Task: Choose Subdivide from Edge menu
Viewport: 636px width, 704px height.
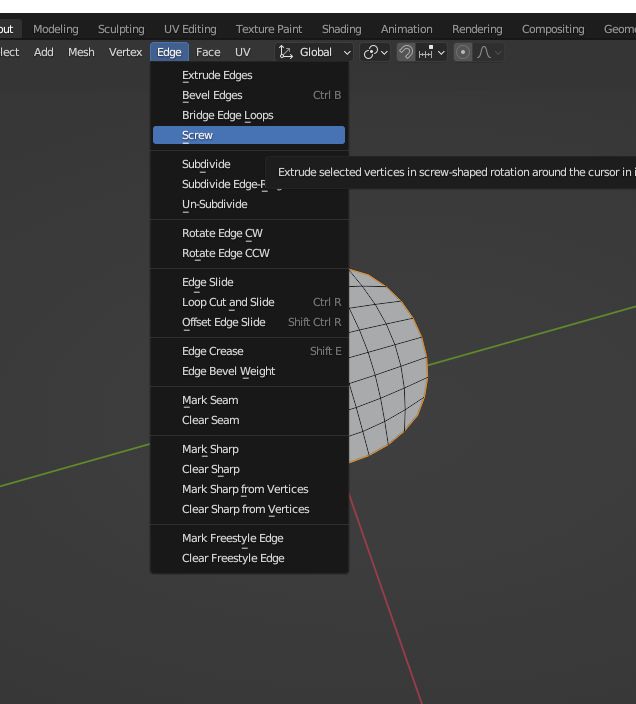Action: point(206,164)
